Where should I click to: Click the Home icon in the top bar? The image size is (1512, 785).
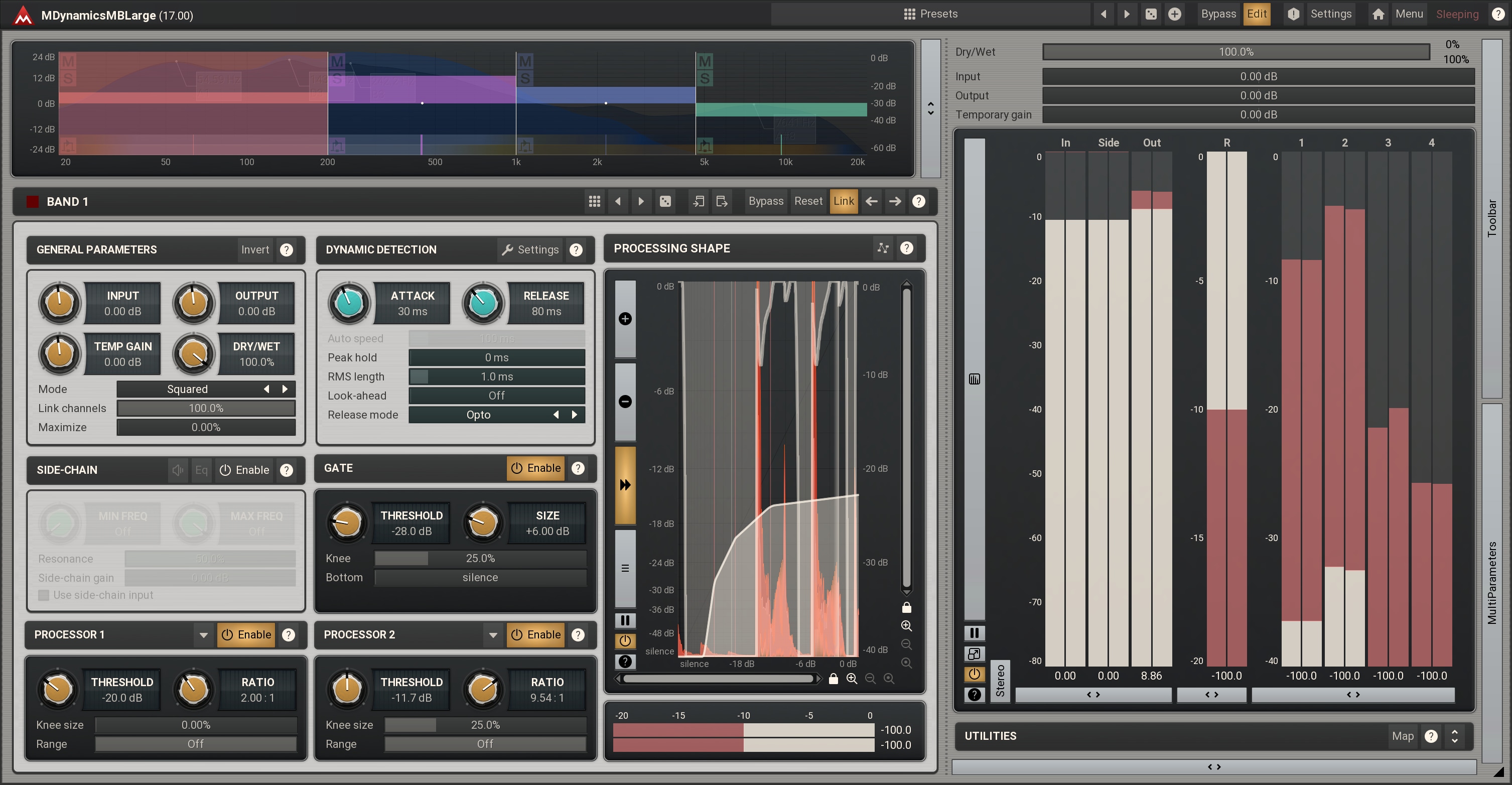(x=1378, y=14)
